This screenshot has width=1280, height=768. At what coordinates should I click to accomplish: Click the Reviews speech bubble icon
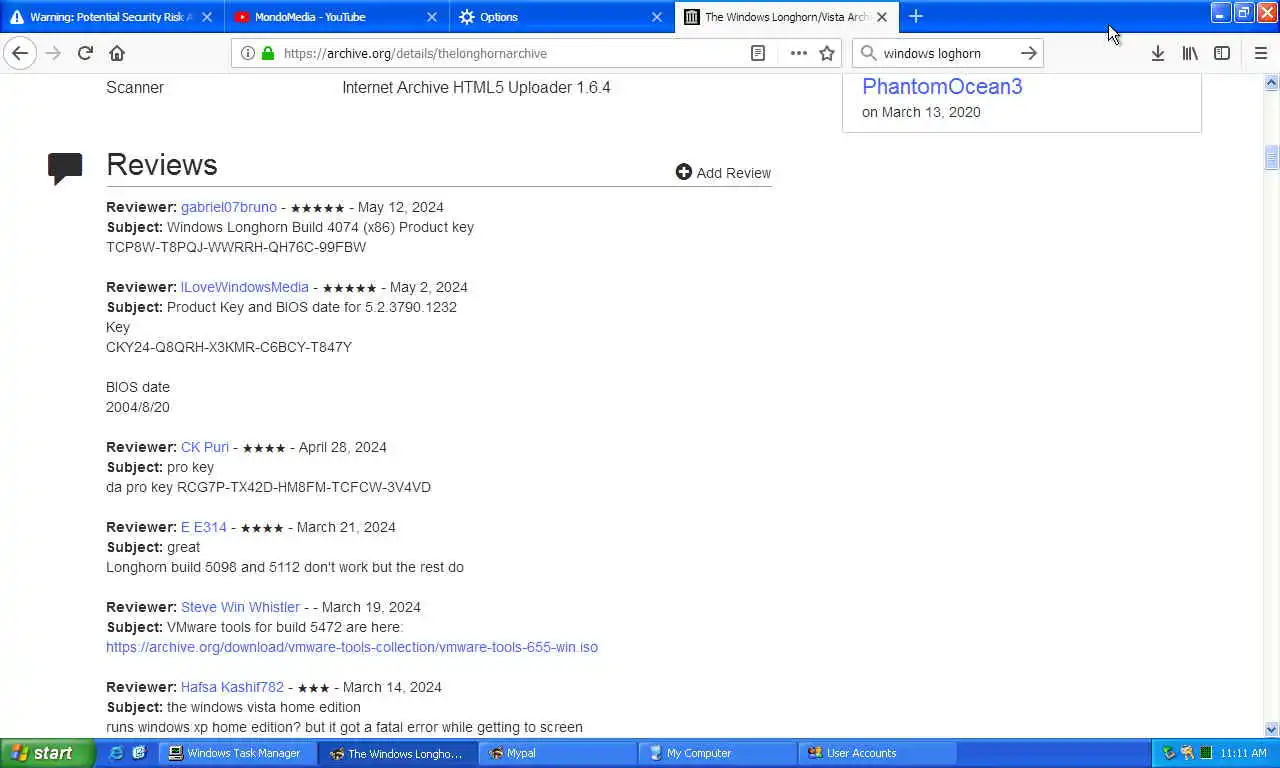(65, 168)
